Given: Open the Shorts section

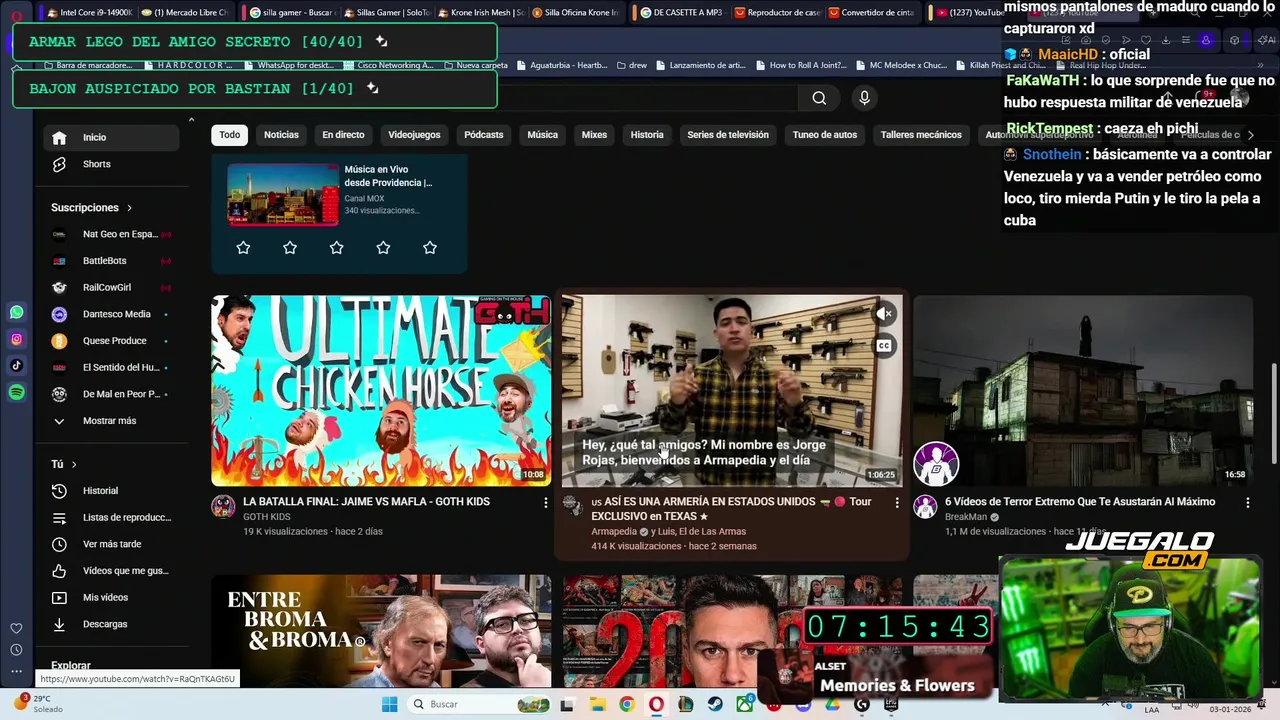Looking at the screenshot, I should [x=111, y=164].
